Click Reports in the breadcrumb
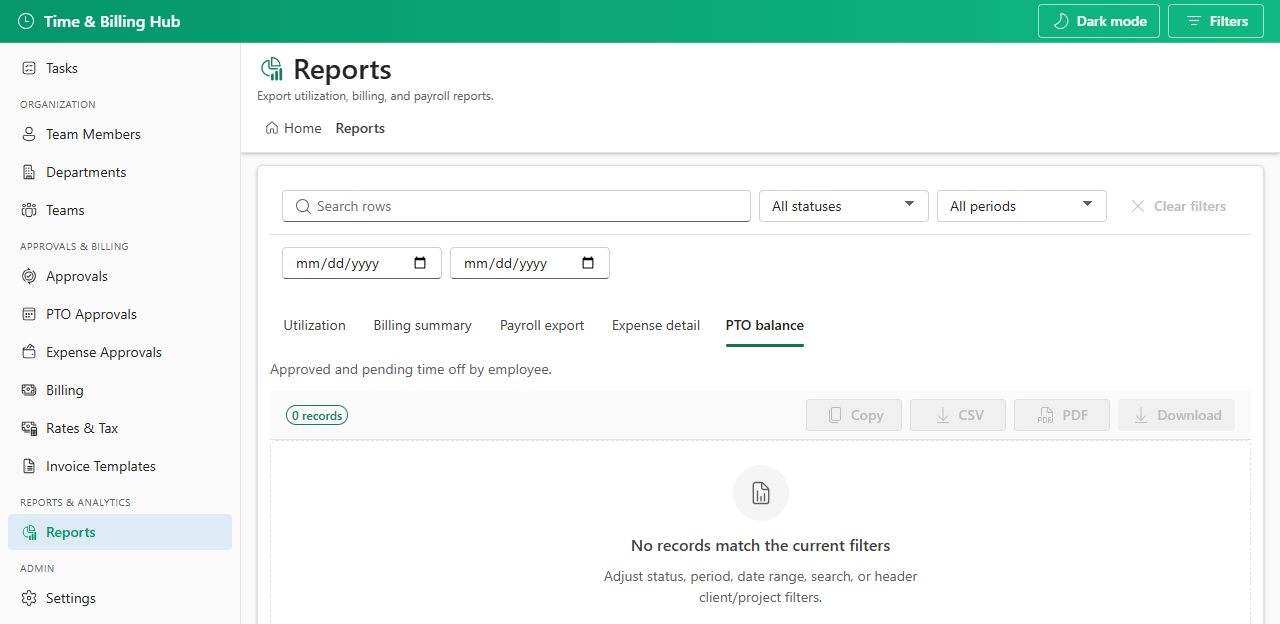Image resolution: width=1280 pixels, height=624 pixels. pos(360,128)
